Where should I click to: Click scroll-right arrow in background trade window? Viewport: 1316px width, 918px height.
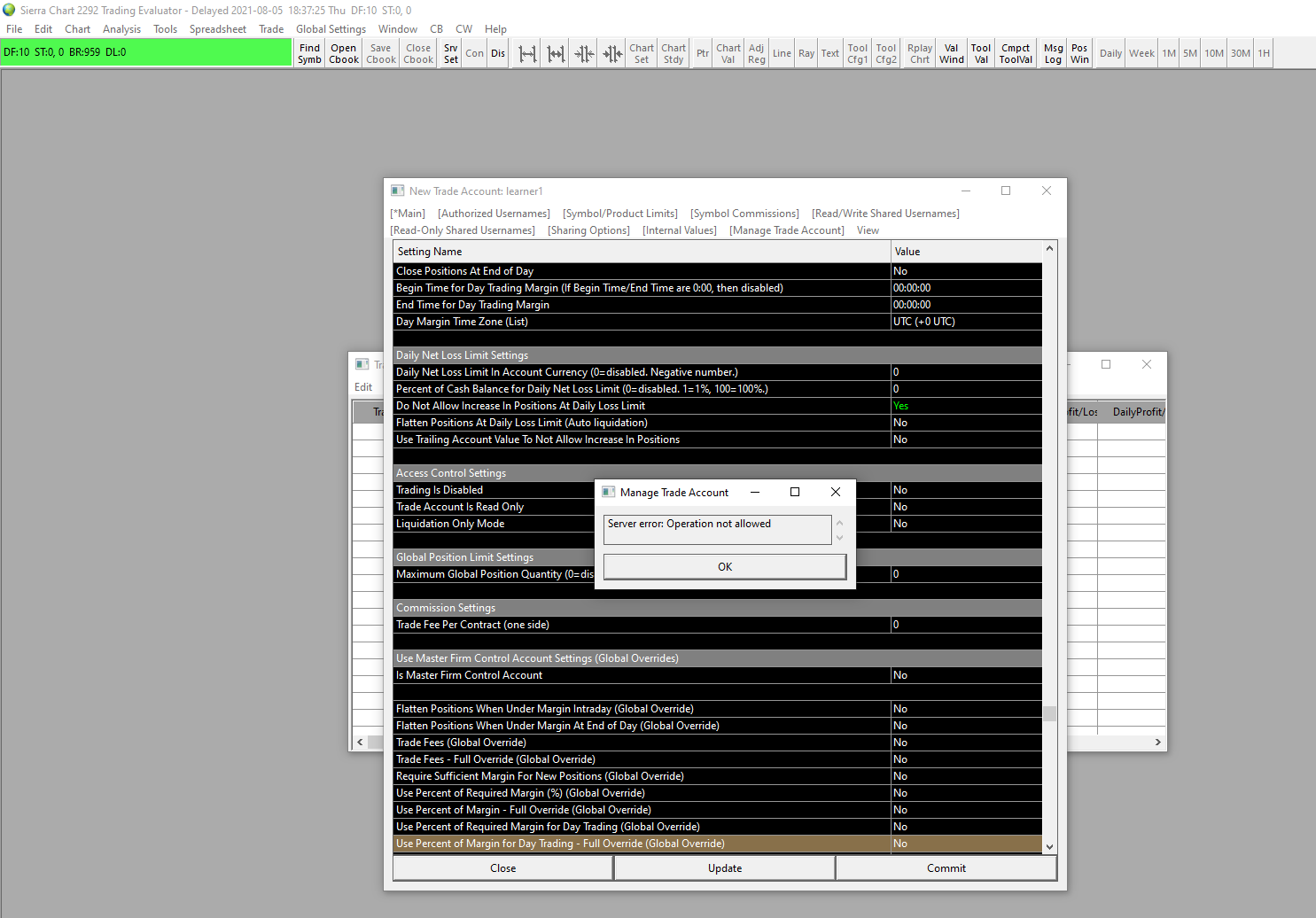tap(1157, 743)
